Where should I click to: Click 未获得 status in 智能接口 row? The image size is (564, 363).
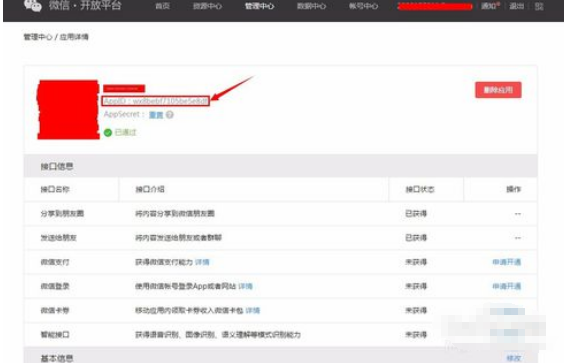tap(416, 335)
